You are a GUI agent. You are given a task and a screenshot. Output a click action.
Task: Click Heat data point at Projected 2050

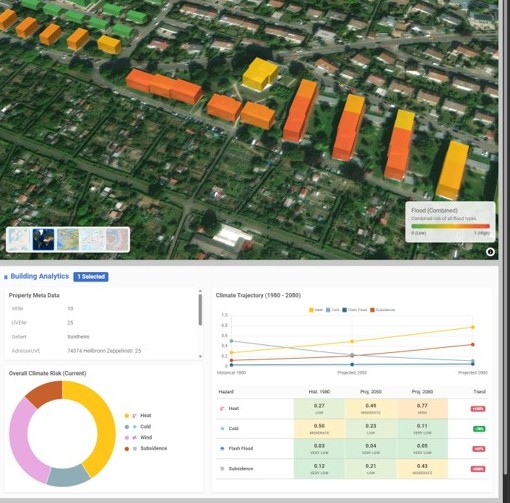[x=352, y=341]
